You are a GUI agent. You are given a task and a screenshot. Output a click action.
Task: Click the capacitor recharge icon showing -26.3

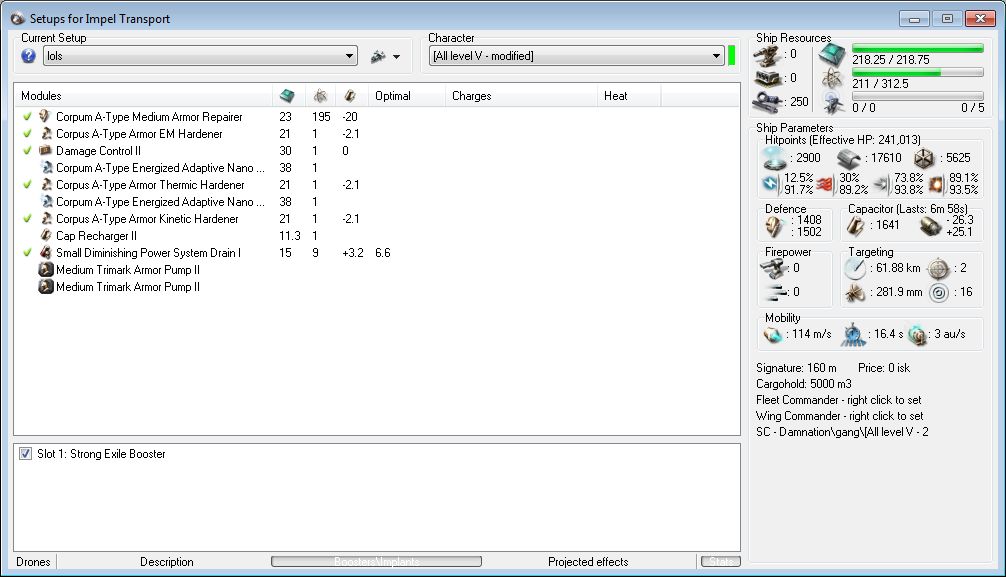click(930, 226)
